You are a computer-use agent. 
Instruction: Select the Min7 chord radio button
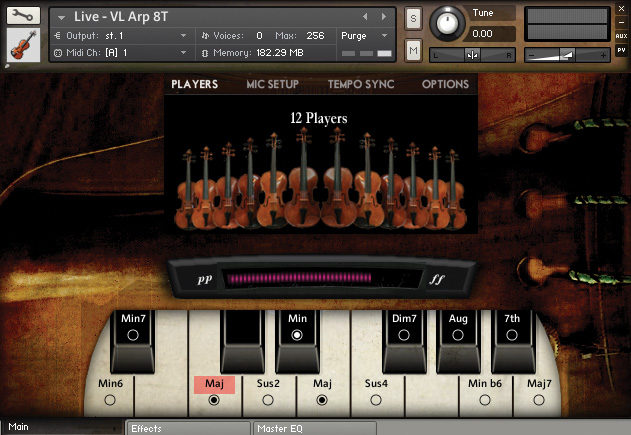tap(132, 336)
